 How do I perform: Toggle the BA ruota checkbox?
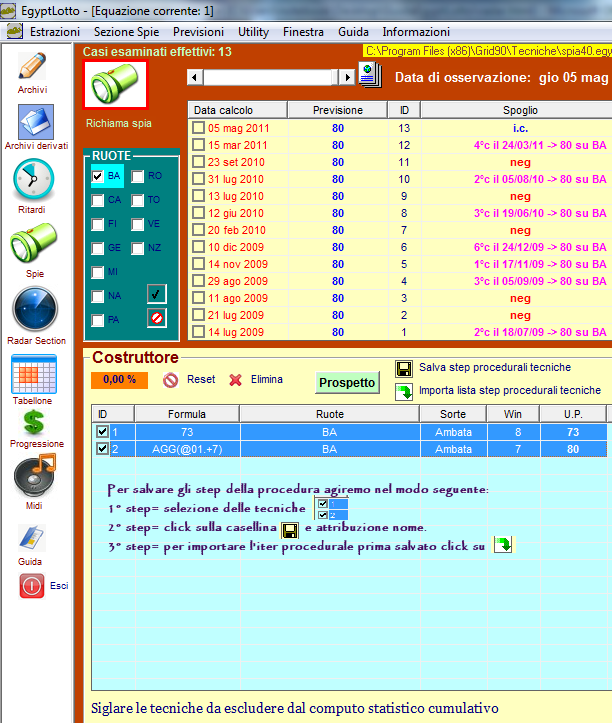(x=97, y=176)
